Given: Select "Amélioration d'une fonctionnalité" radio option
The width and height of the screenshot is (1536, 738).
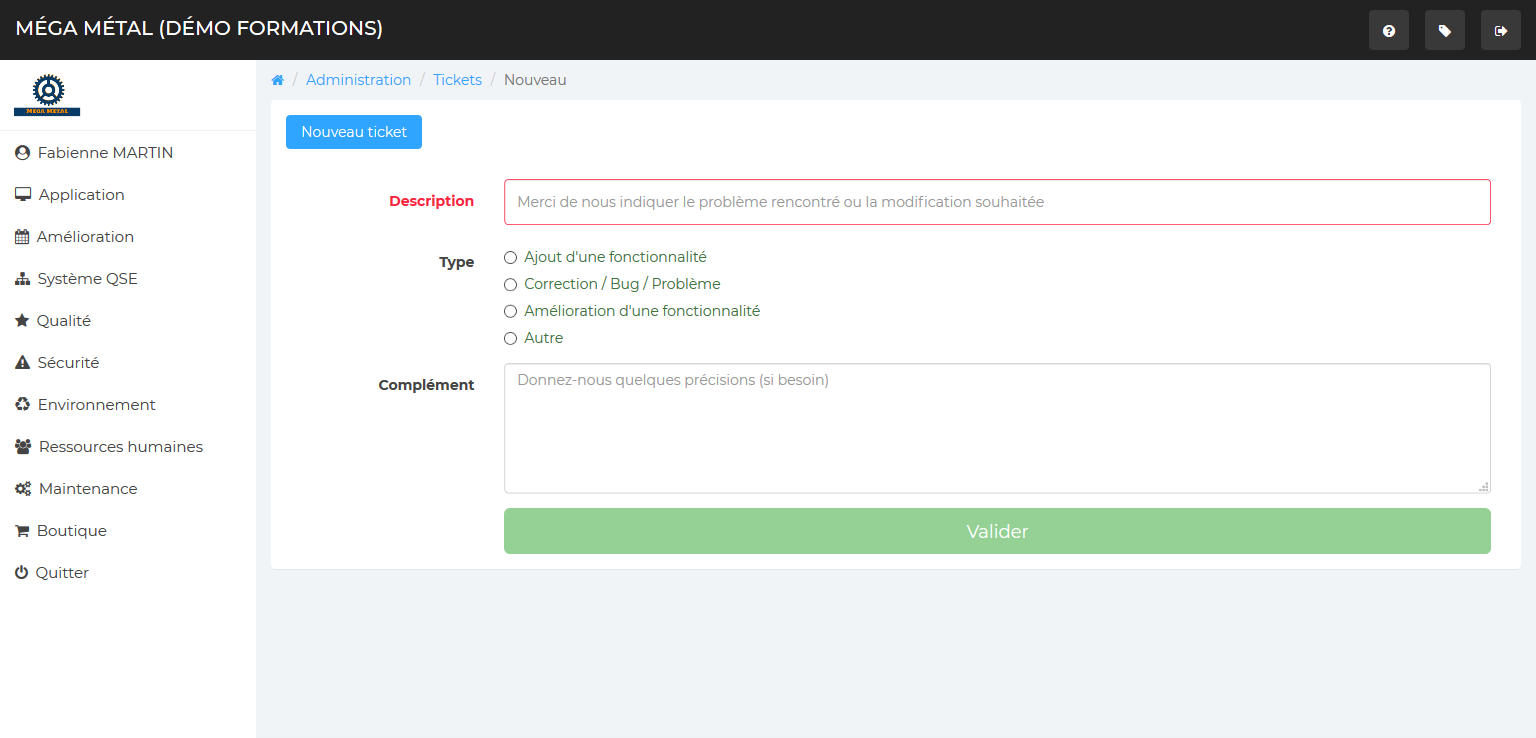Looking at the screenshot, I should (510, 312).
